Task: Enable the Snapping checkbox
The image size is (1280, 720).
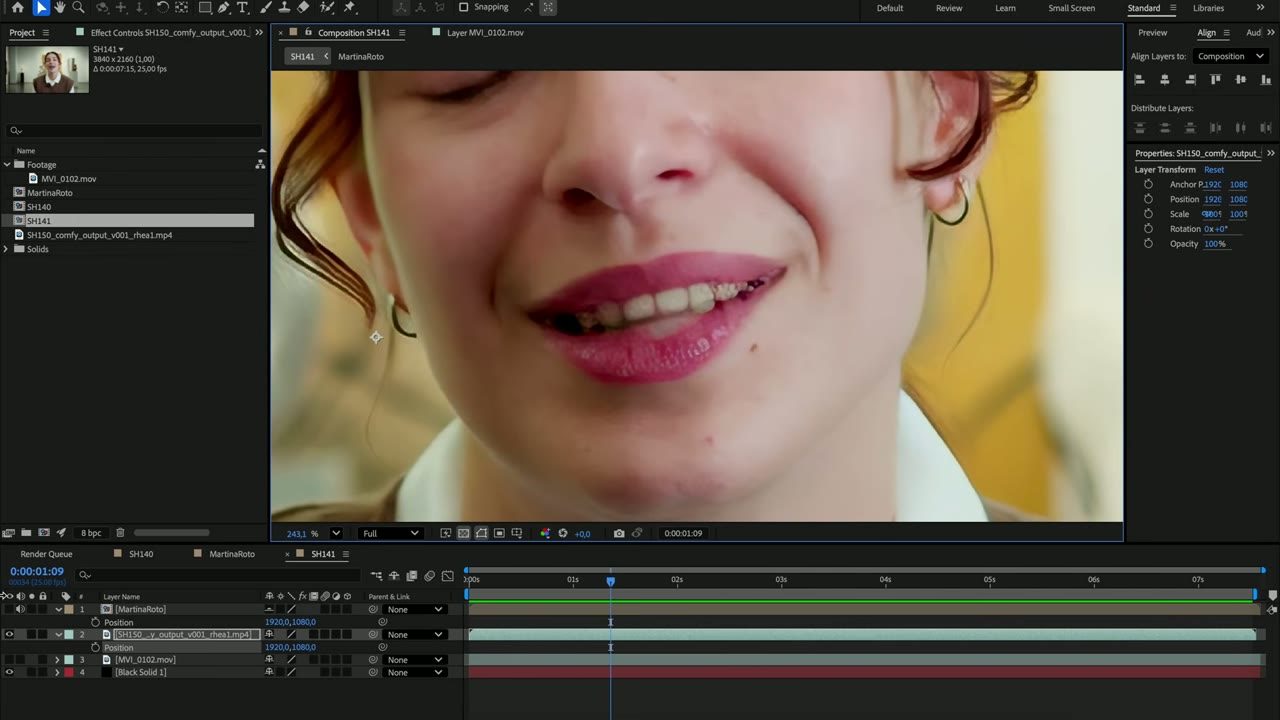Action: [x=463, y=7]
